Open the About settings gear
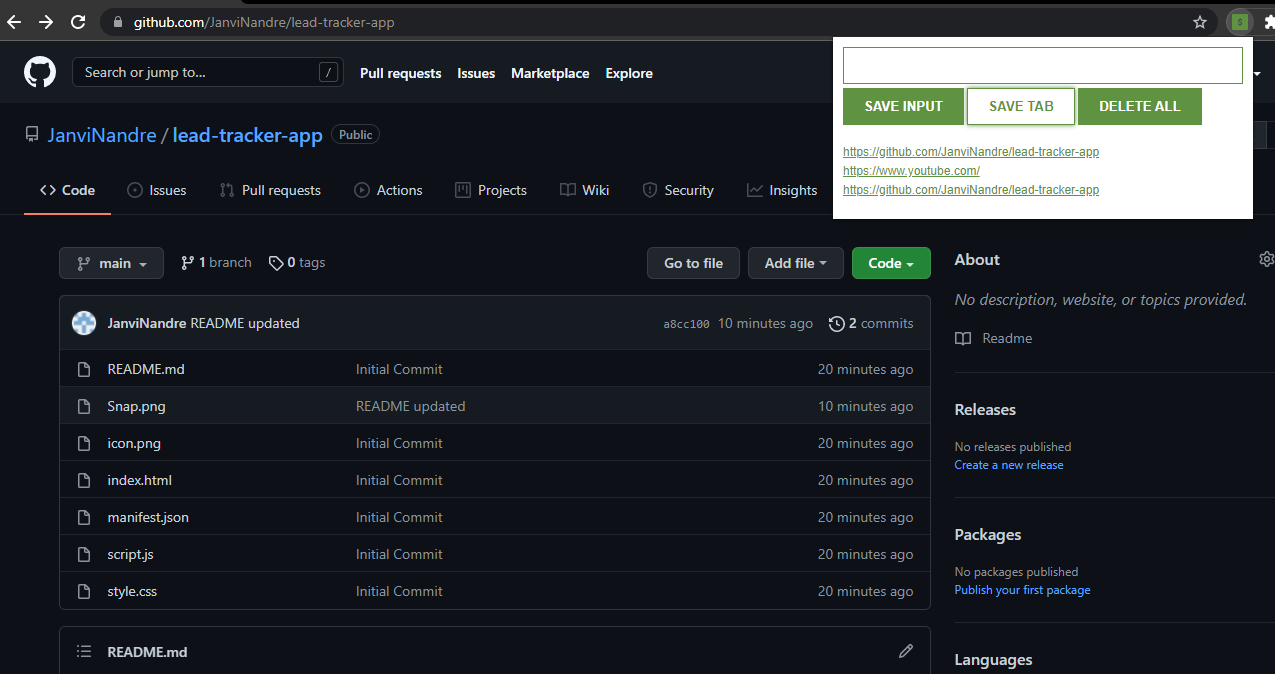Image resolution: width=1275 pixels, height=674 pixels. coord(1266,258)
